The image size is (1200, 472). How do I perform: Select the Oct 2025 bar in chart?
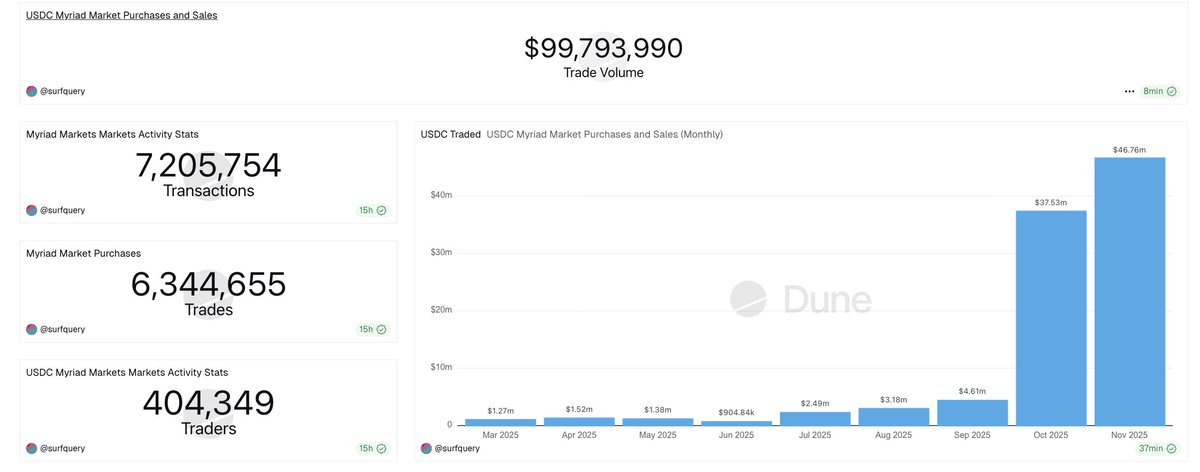[1051, 318]
